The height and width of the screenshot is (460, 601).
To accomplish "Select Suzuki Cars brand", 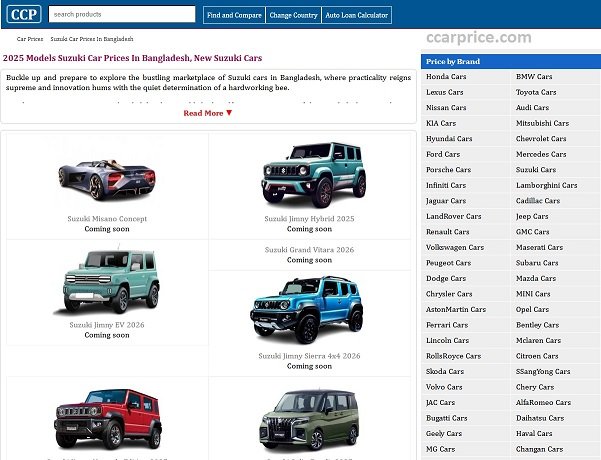I will point(536,170).
